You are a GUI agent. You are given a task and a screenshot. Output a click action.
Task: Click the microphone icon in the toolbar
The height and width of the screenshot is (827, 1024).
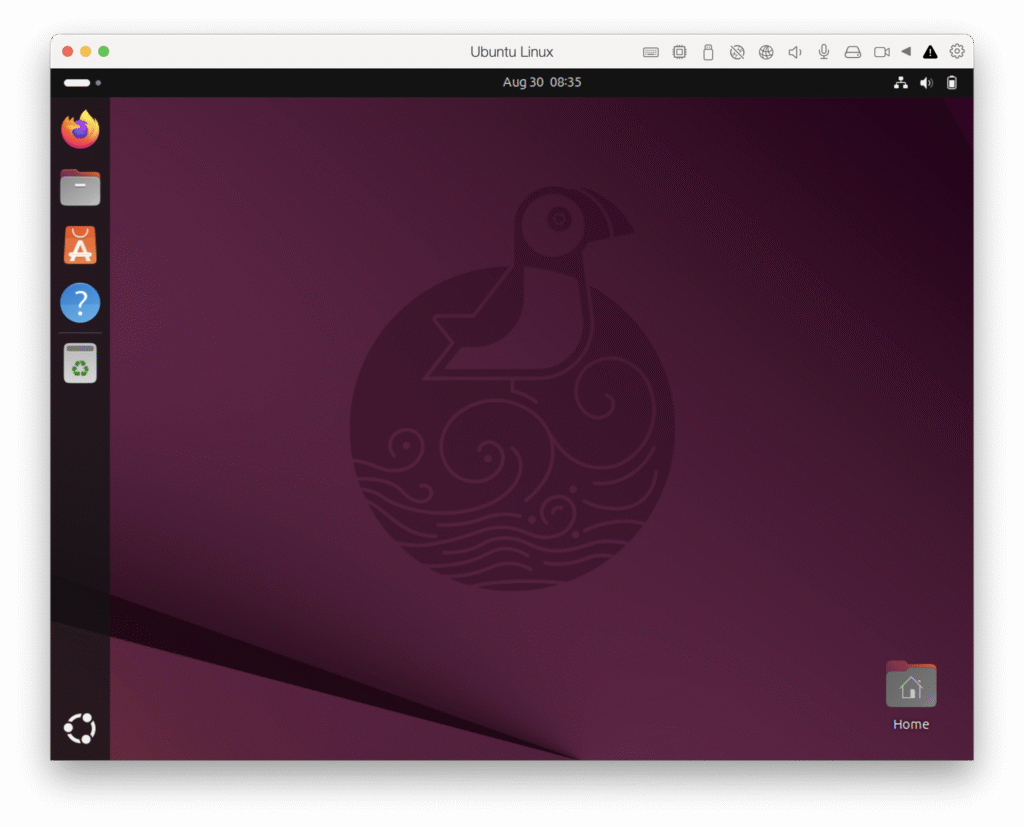coord(824,52)
